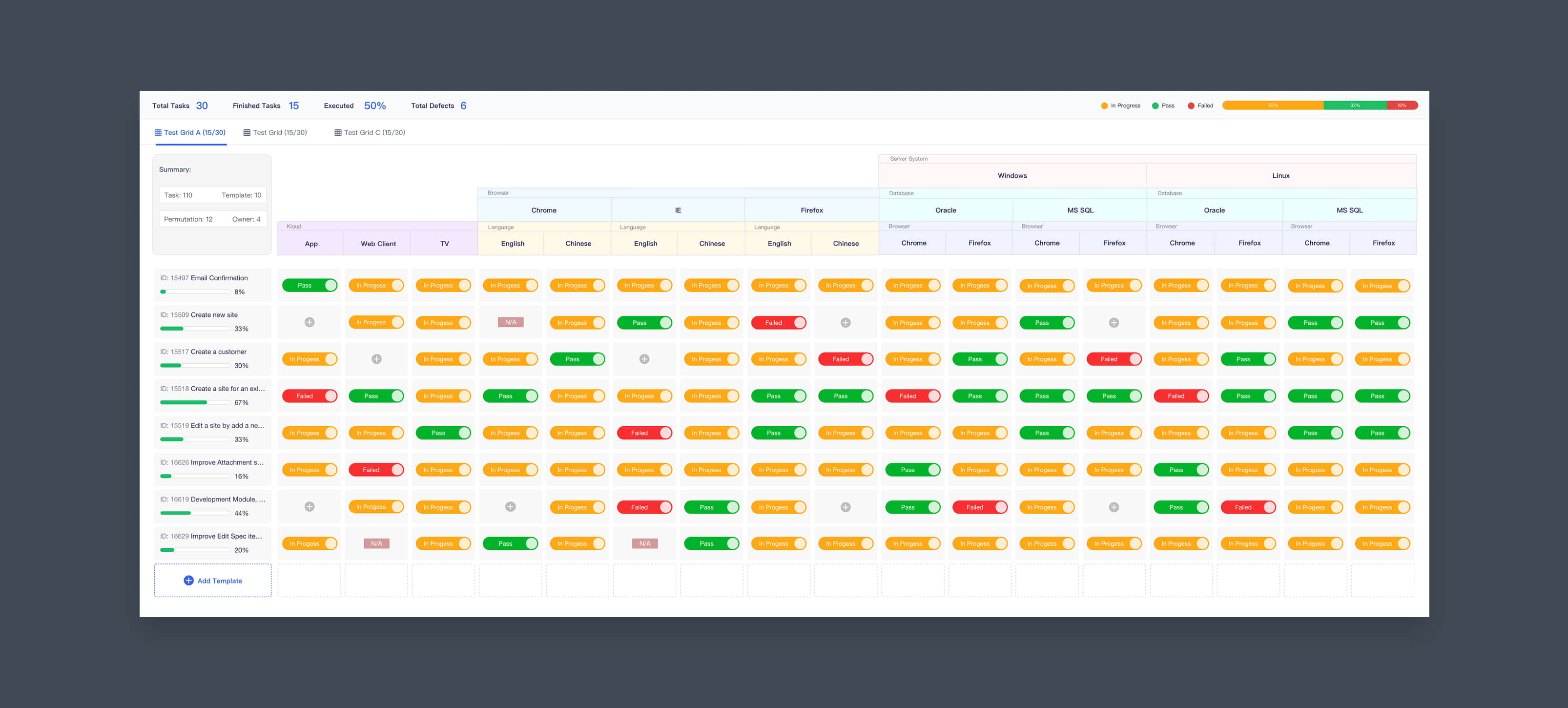Click plus icon in Development Module App cell

[309, 506]
